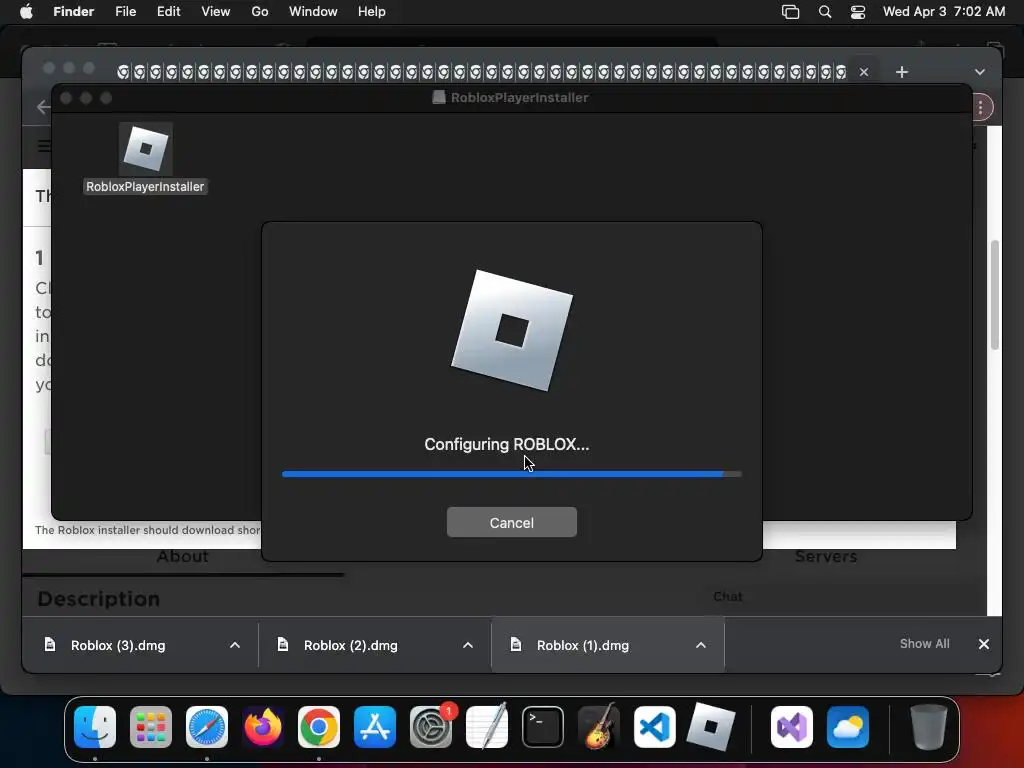This screenshot has height=768, width=1024.
Task: Open Google Chrome from the Dock
Action: point(319,727)
